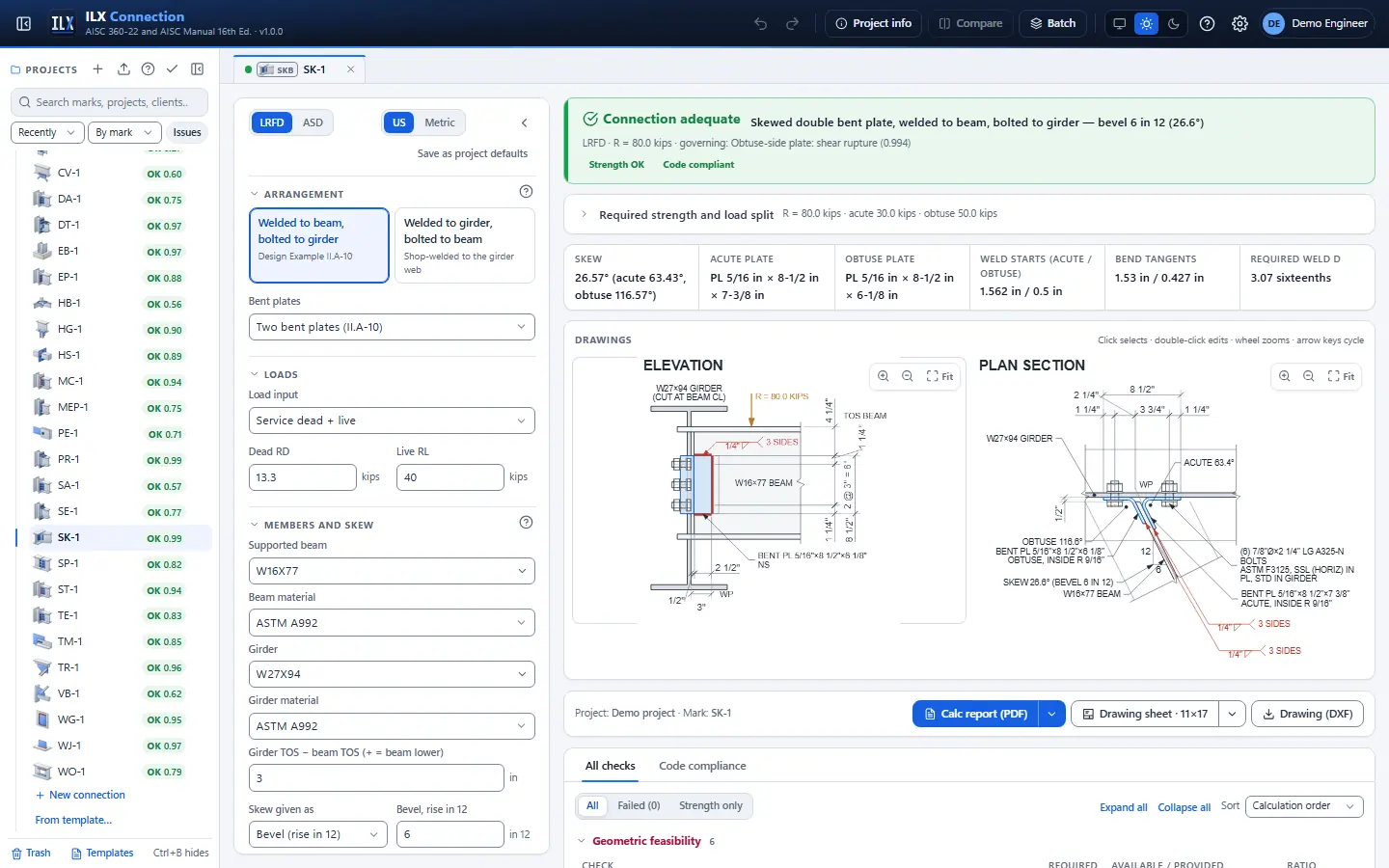Select the system display theme toggle
Image resolution: width=1389 pixels, height=868 pixels.
pyautogui.click(x=1119, y=23)
